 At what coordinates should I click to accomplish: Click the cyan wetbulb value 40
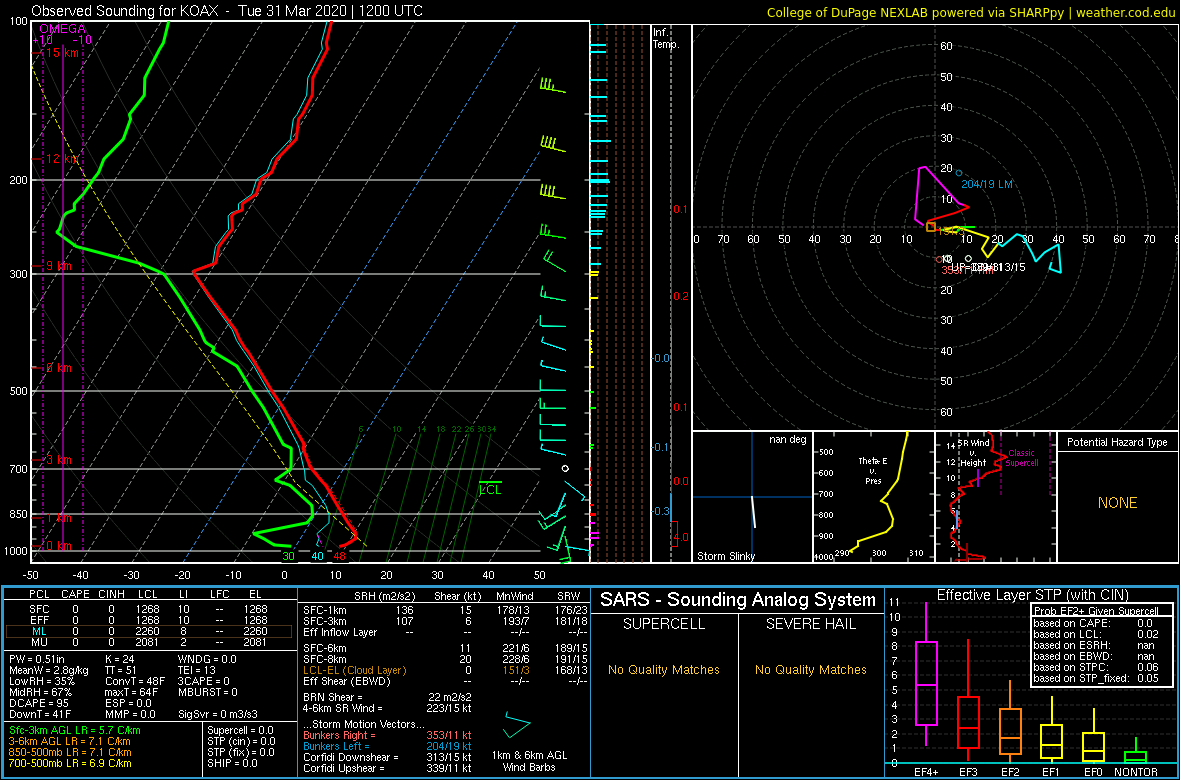pos(318,556)
